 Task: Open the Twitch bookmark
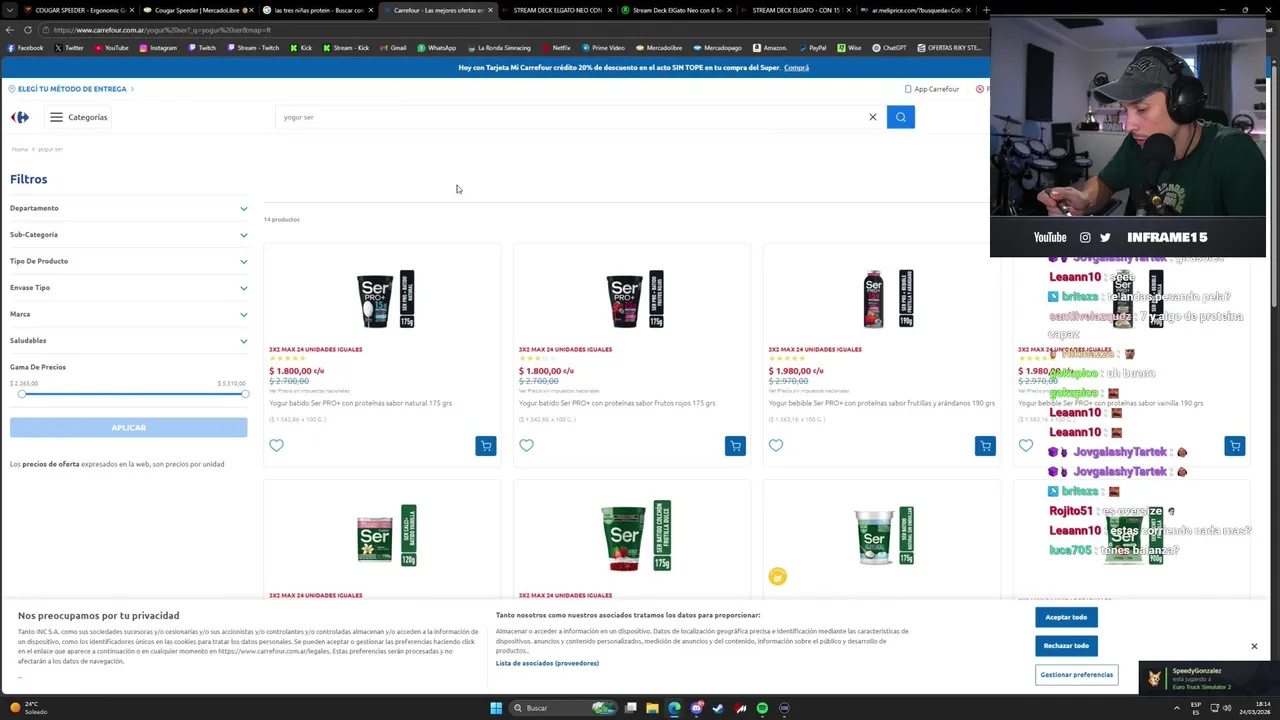[202, 48]
